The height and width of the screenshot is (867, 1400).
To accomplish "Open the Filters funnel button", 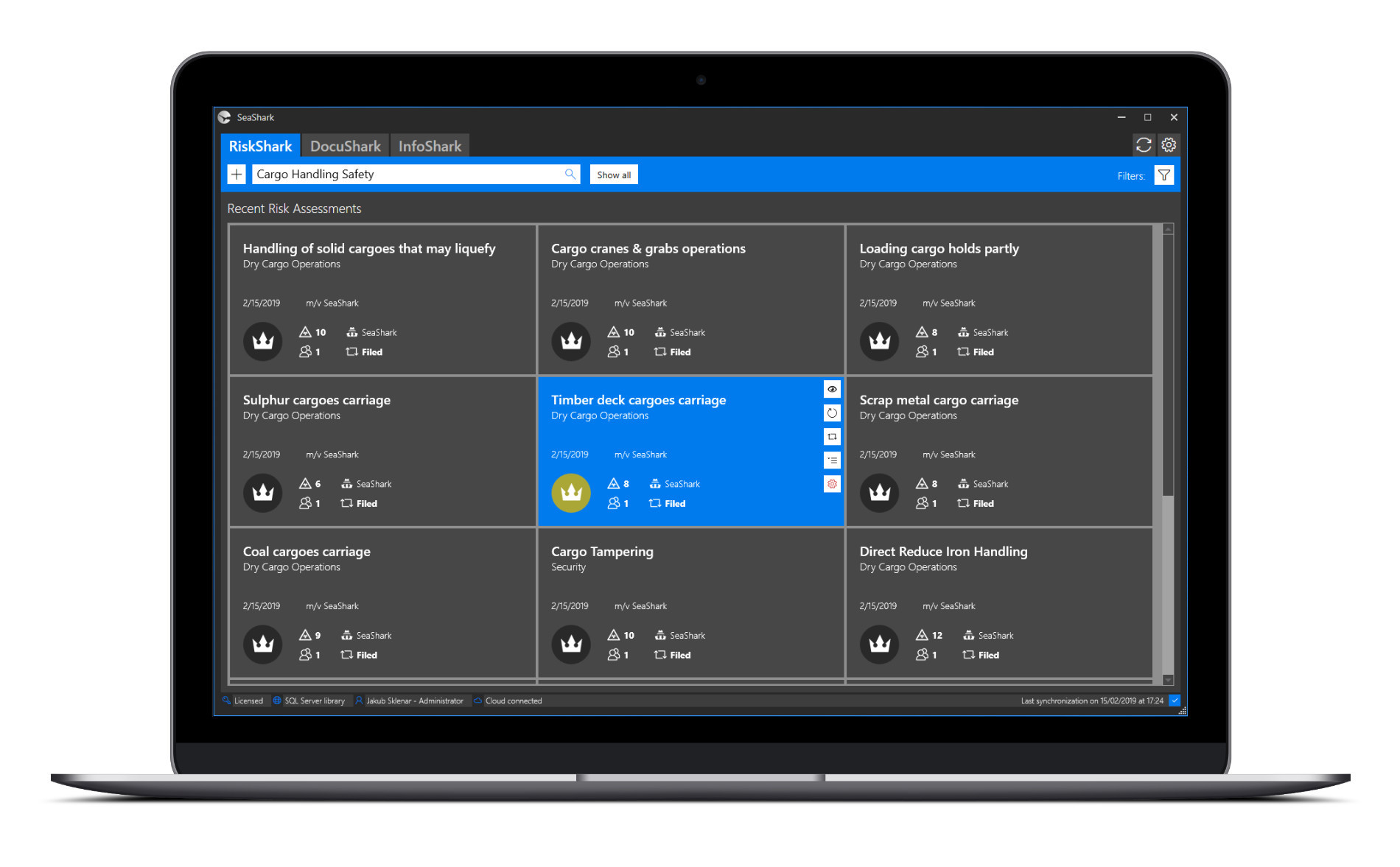I will coord(1163,175).
